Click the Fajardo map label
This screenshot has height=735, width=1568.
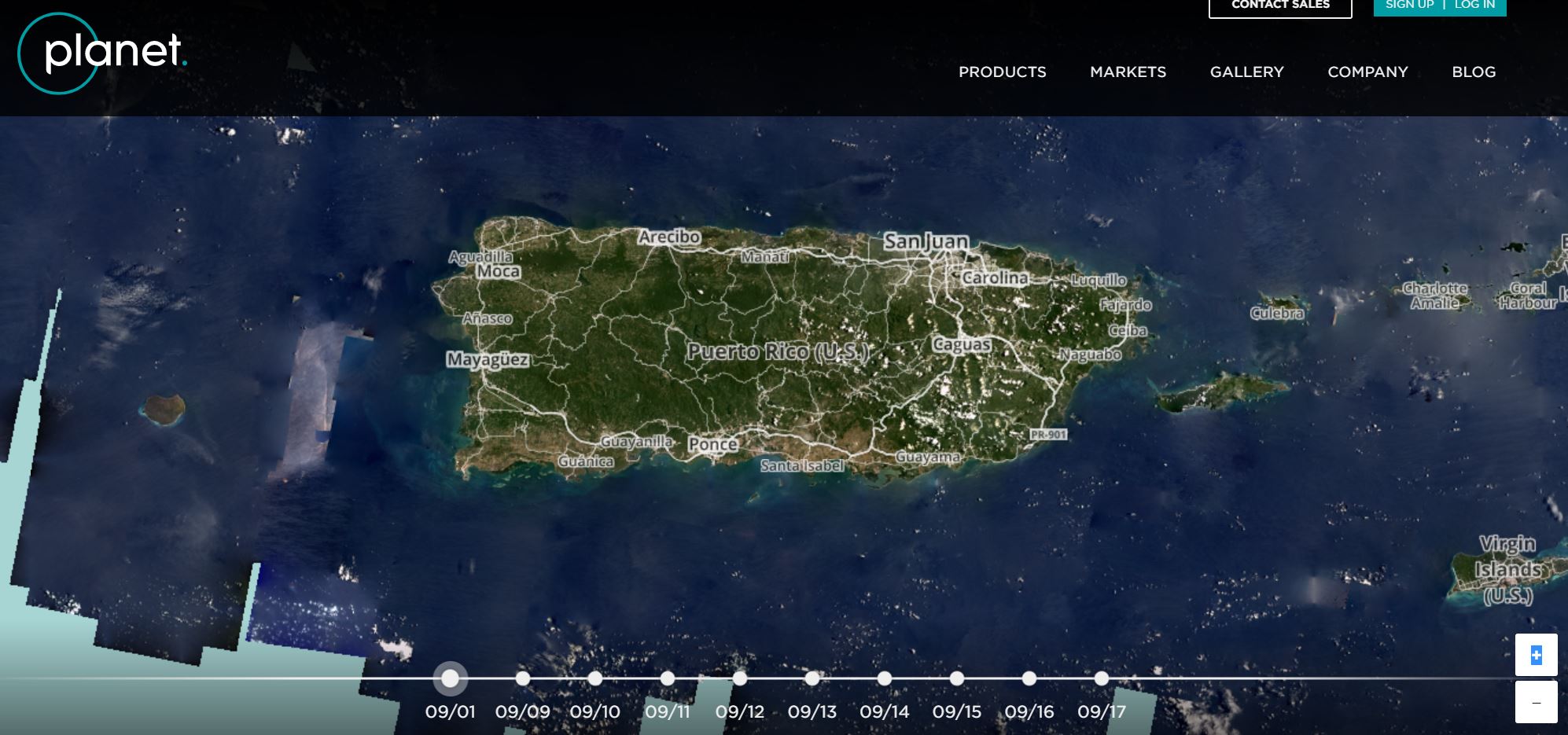[x=1125, y=304]
